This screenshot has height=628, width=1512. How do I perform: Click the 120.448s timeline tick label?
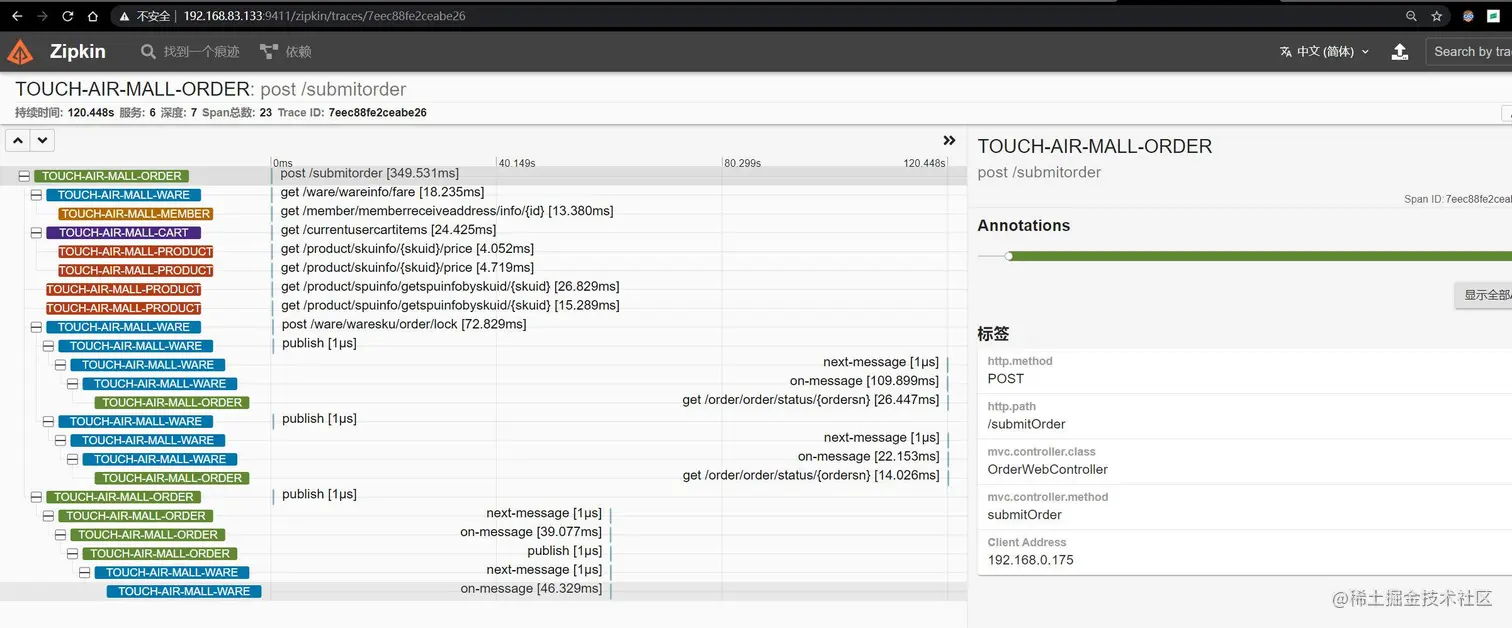(924, 163)
